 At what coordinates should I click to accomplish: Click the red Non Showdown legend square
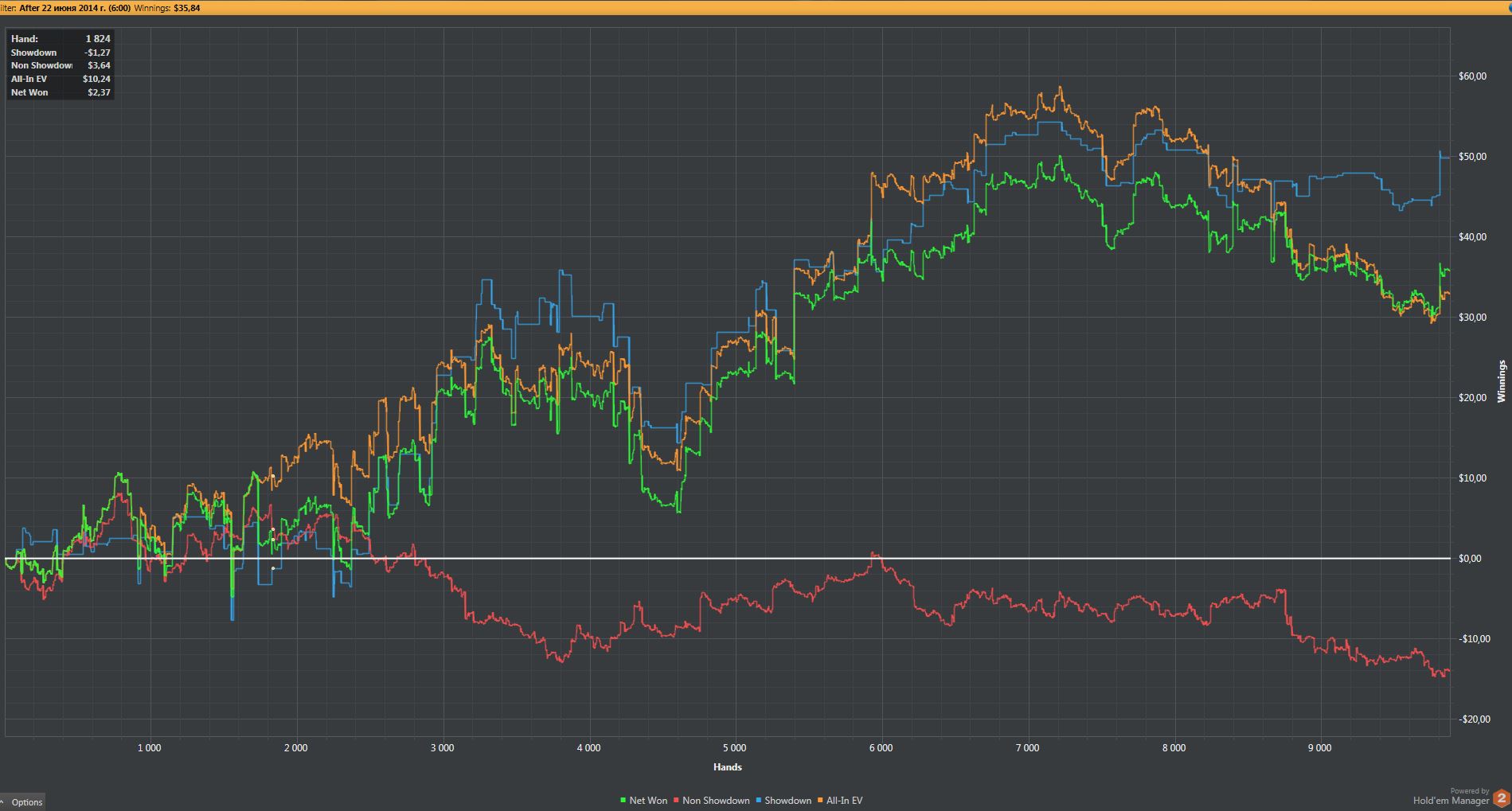[676, 801]
